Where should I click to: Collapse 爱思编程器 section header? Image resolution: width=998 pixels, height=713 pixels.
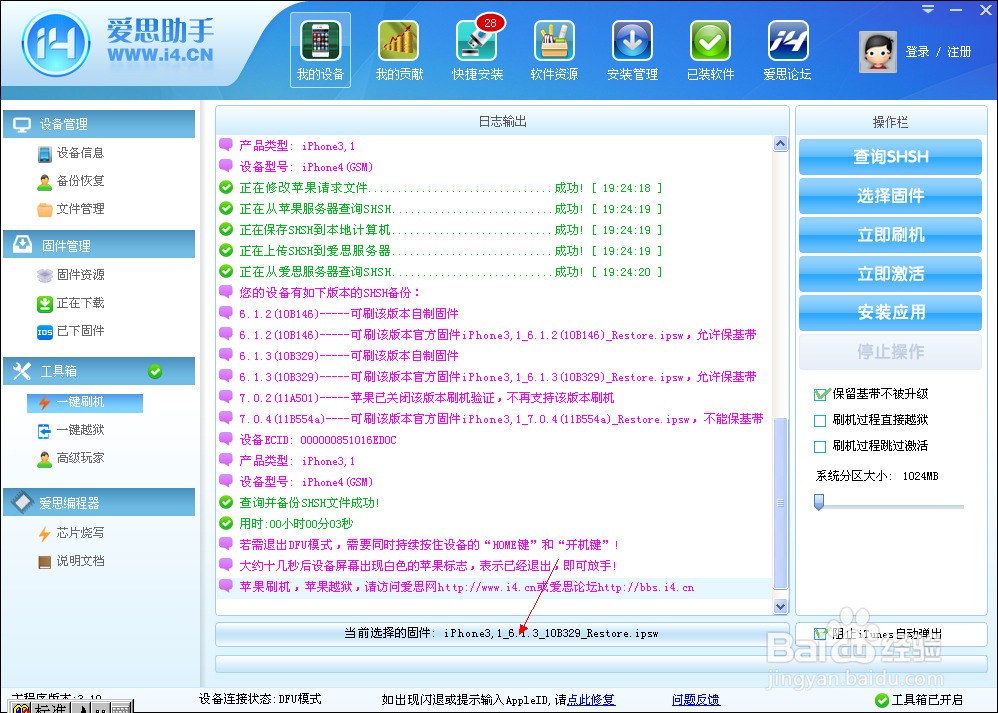(x=99, y=503)
